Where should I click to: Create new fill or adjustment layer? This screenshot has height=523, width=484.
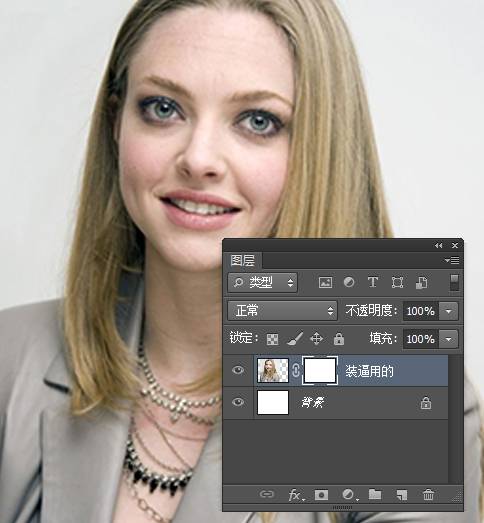tap(349, 495)
